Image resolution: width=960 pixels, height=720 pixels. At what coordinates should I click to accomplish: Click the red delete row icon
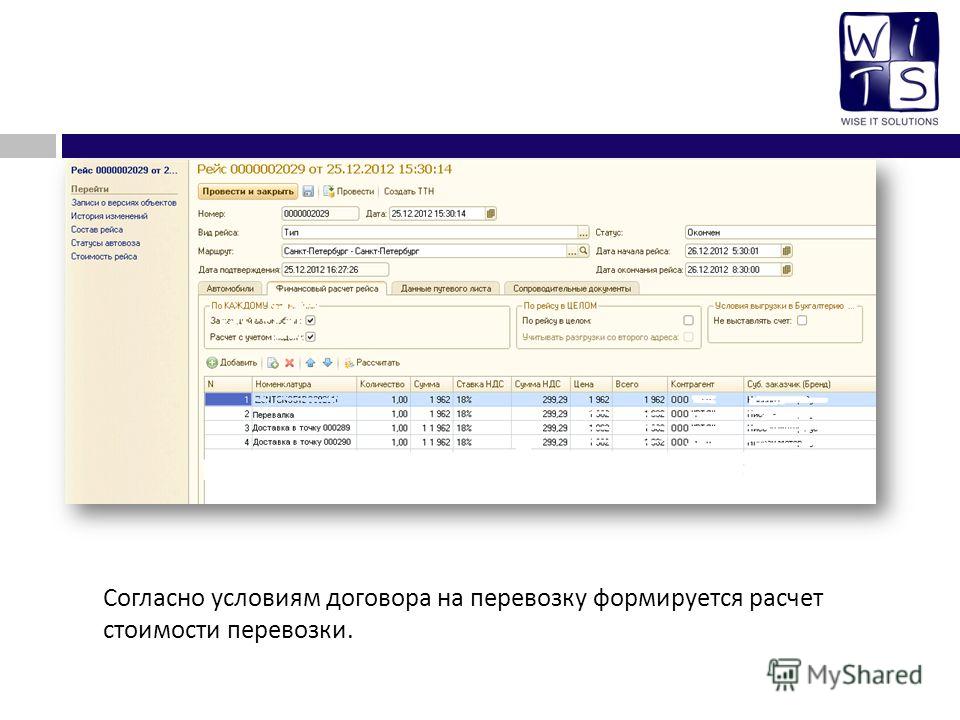(x=290, y=363)
